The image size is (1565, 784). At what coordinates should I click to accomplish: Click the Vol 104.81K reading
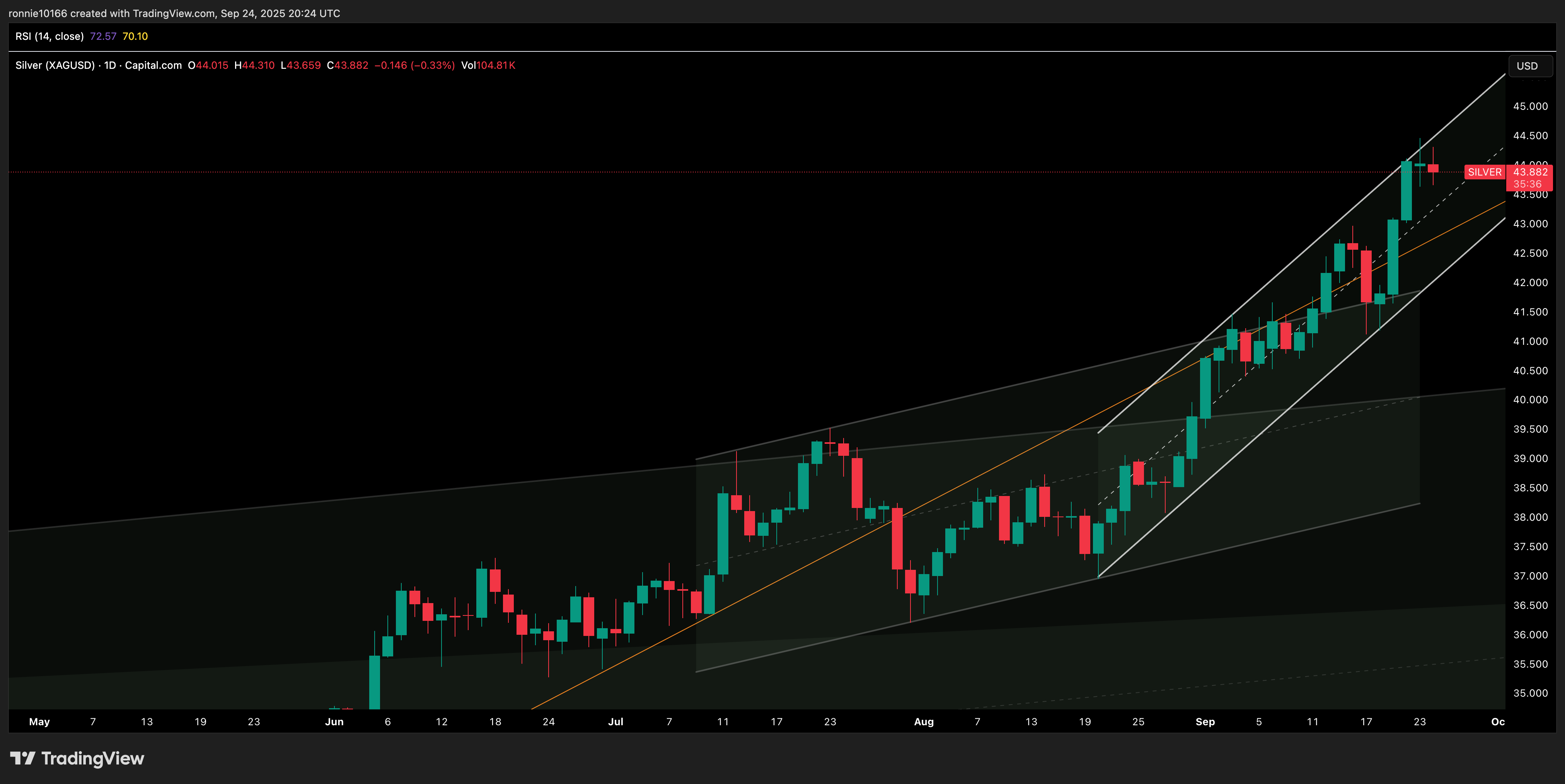point(488,66)
